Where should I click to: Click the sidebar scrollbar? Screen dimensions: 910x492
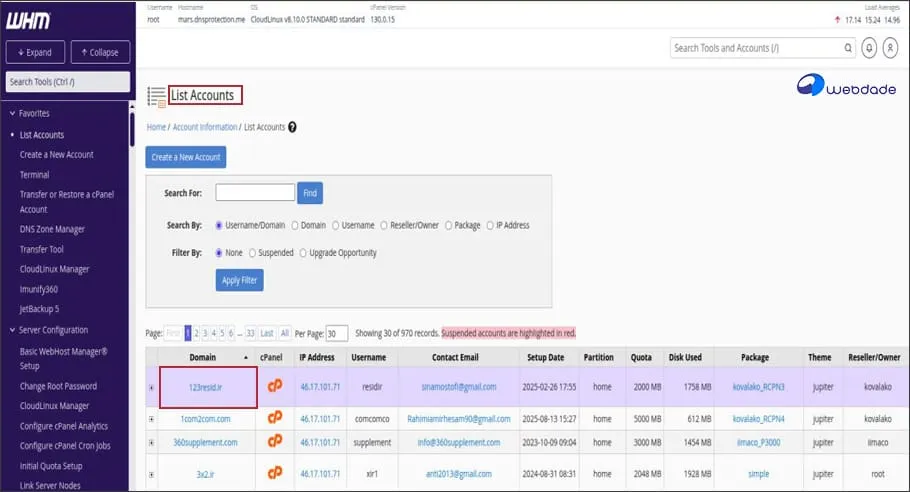coord(132,129)
